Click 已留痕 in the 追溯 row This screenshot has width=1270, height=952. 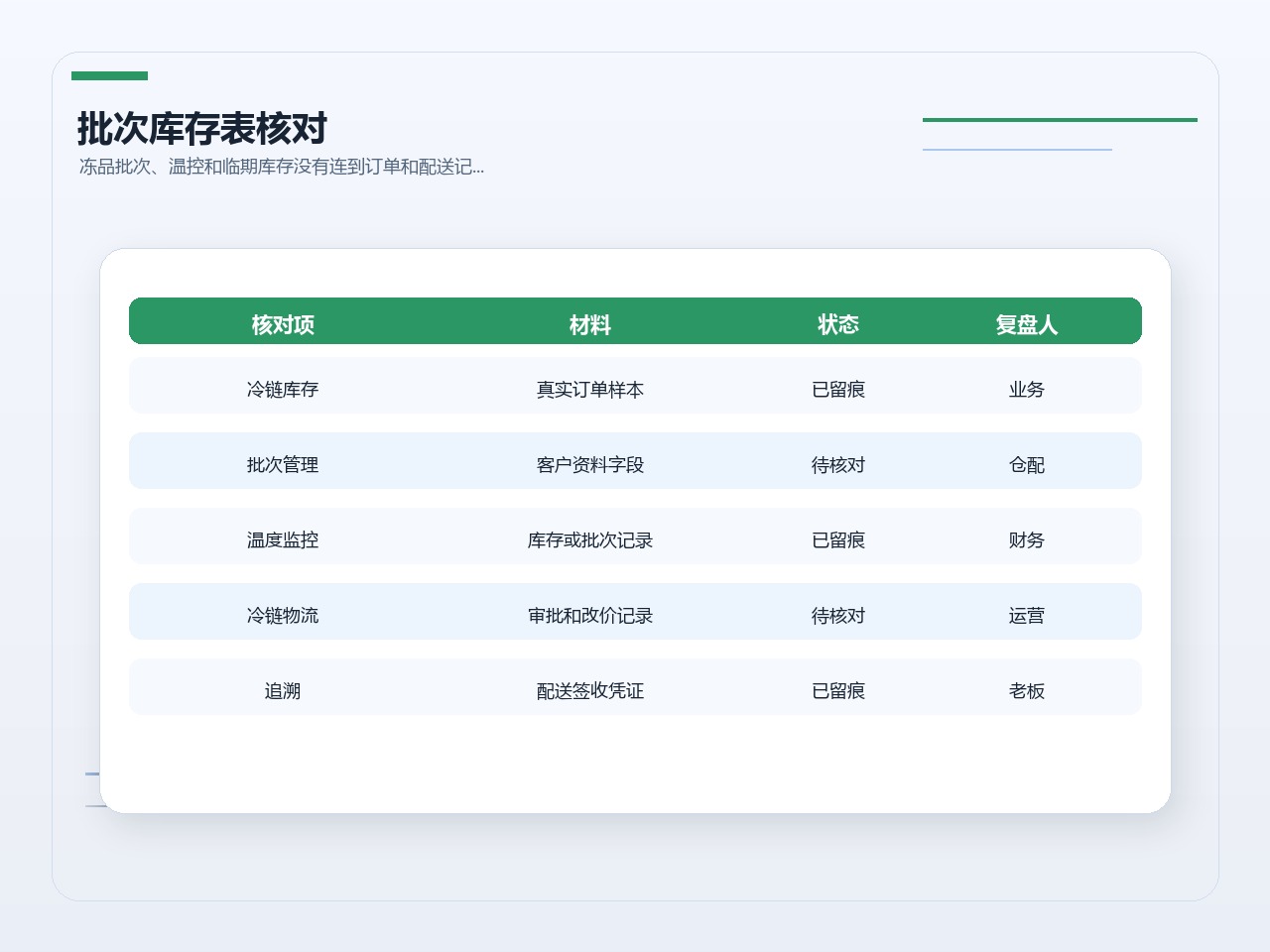pyautogui.click(x=838, y=691)
